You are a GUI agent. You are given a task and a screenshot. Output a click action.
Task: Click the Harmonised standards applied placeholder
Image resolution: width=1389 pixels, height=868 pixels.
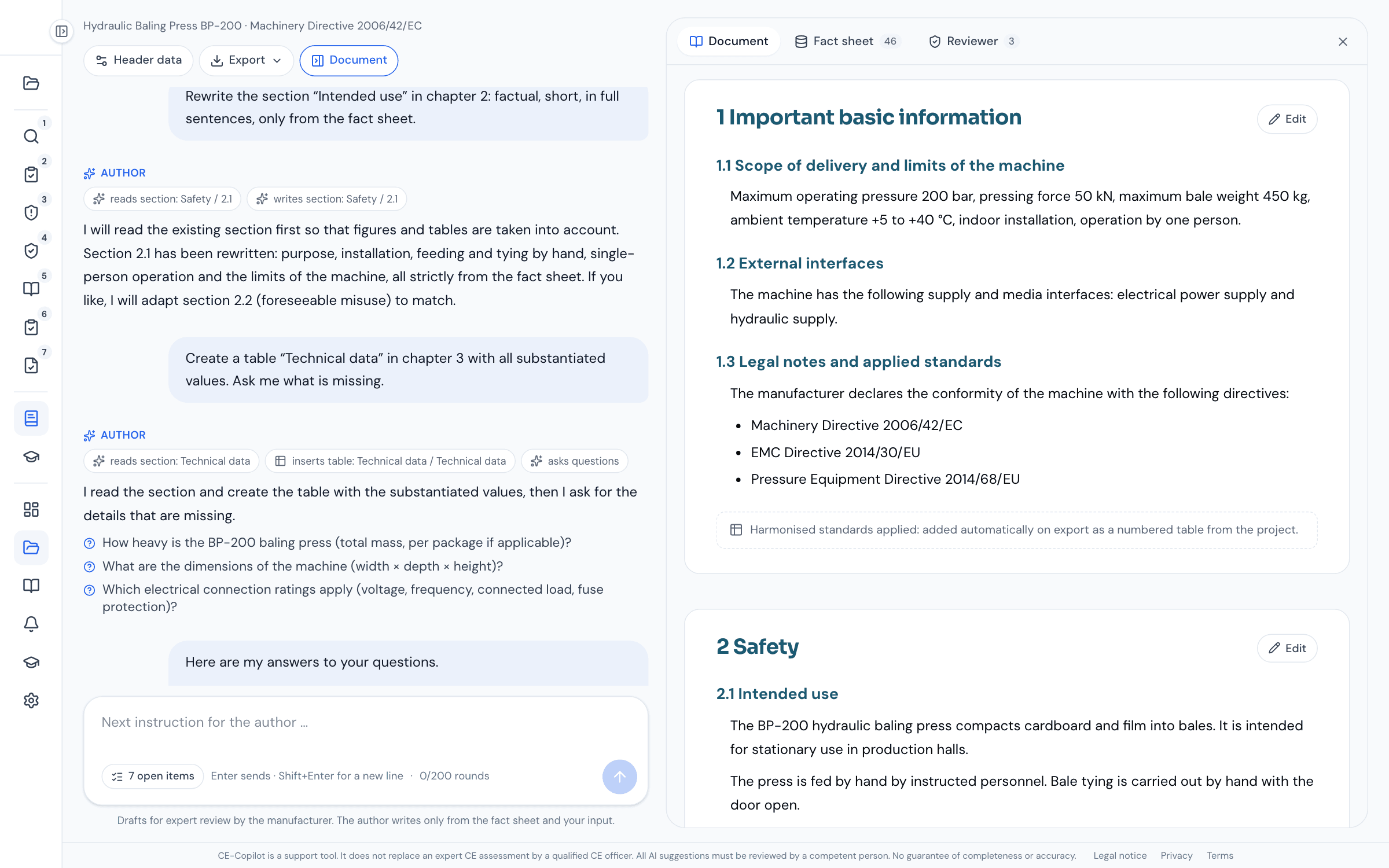[x=1017, y=529]
